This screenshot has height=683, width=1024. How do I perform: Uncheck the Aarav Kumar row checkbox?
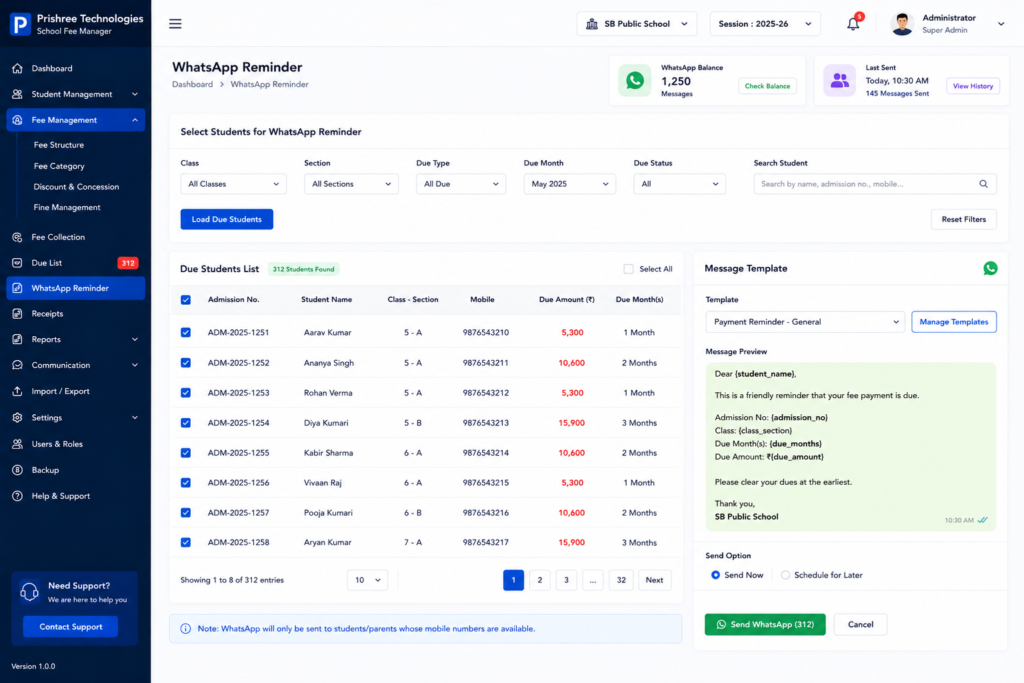point(186,332)
